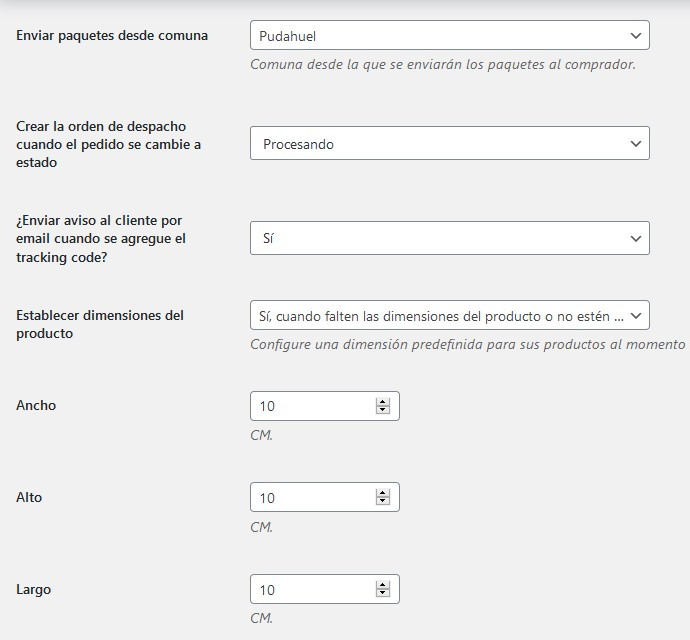Decrease Ancho value with down arrow

(x=382, y=410)
